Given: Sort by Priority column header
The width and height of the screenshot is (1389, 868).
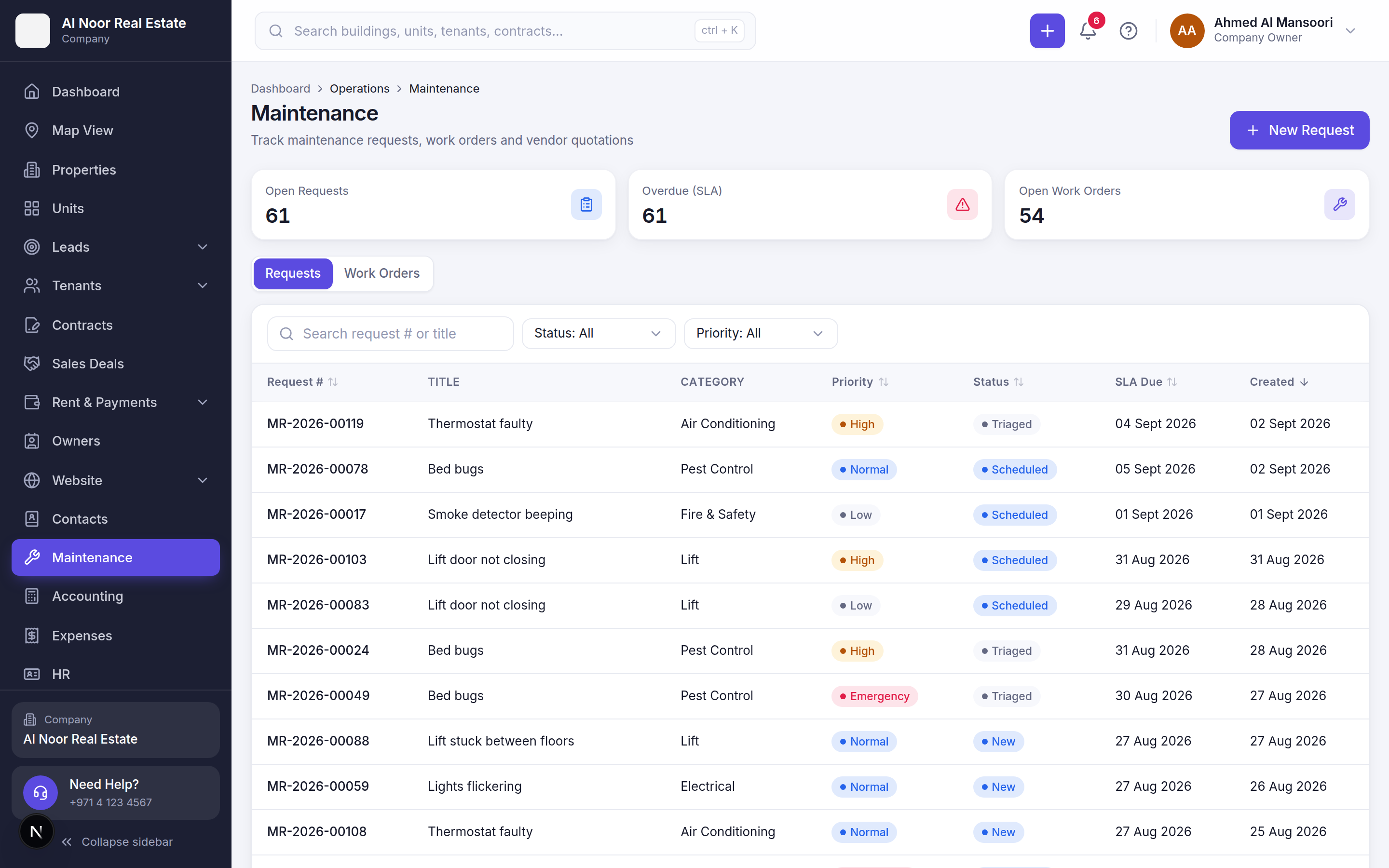Looking at the screenshot, I should [x=860, y=382].
